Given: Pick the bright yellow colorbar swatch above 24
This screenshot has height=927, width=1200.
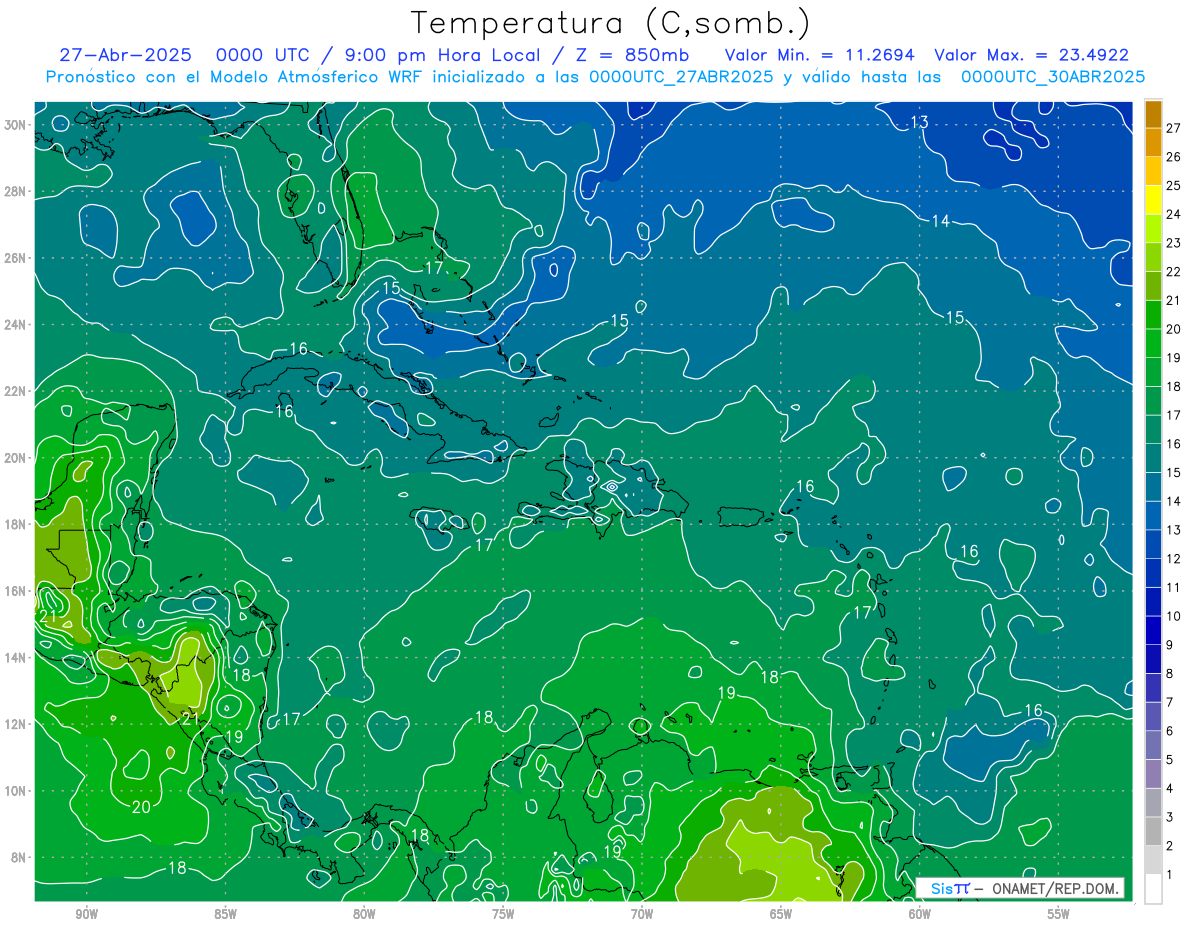Looking at the screenshot, I should (x=1153, y=200).
